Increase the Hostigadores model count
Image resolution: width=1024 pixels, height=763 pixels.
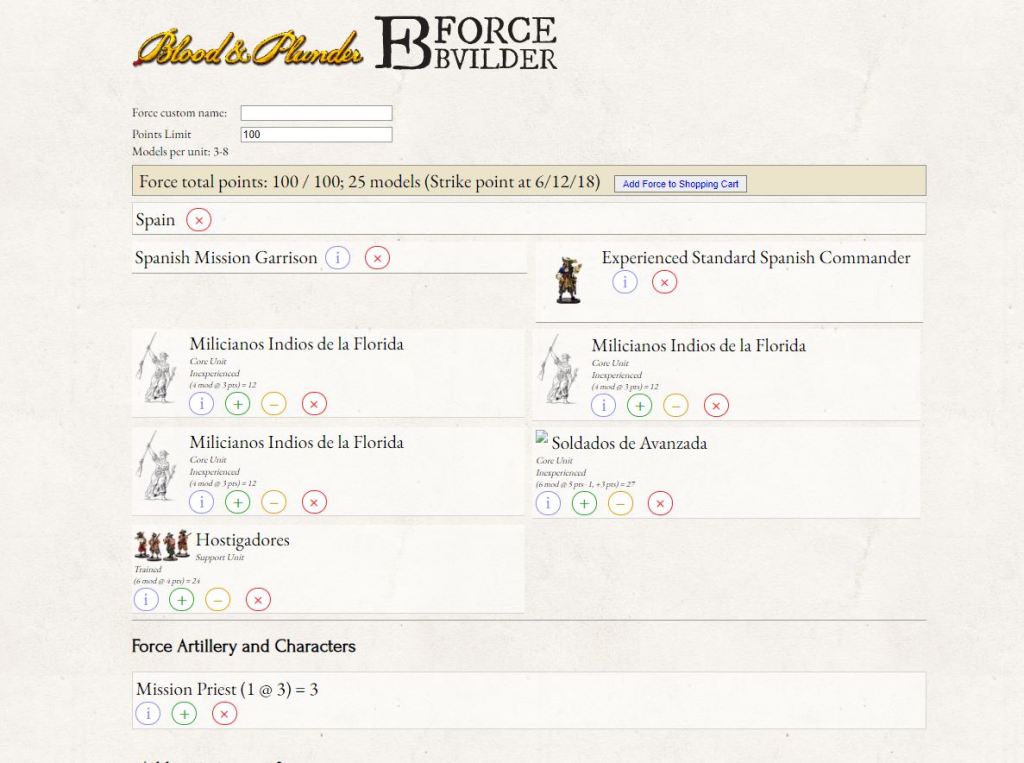pyautogui.click(x=181, y=600)
